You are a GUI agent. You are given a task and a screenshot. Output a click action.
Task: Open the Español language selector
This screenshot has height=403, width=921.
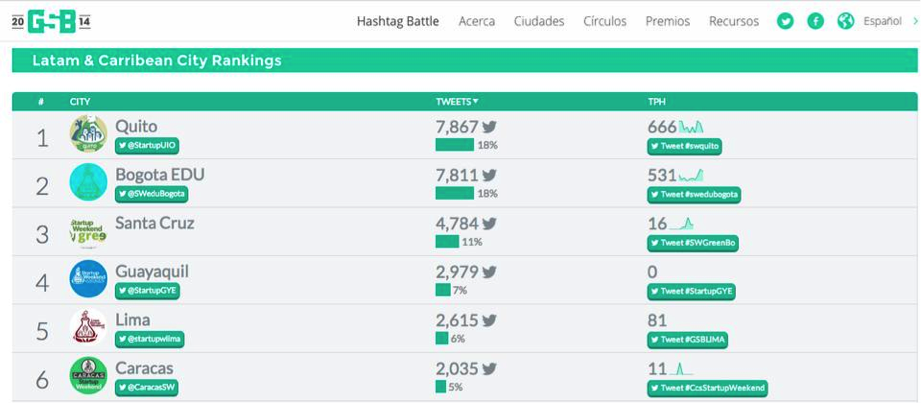pyautogui.click(x=883, y=21)
